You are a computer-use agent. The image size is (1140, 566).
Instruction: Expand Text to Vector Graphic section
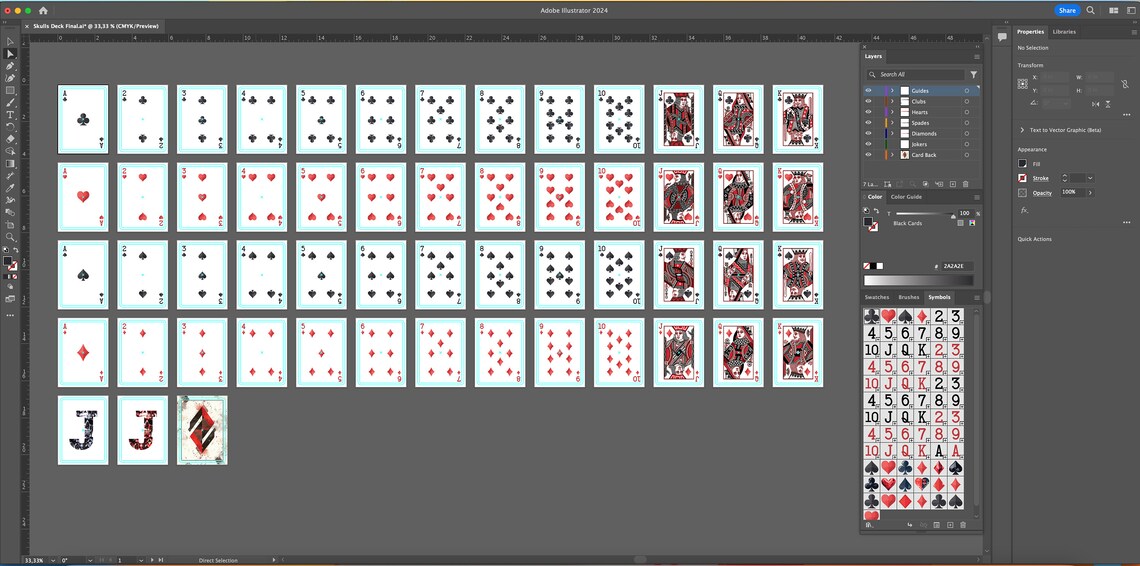(1021, 129)
